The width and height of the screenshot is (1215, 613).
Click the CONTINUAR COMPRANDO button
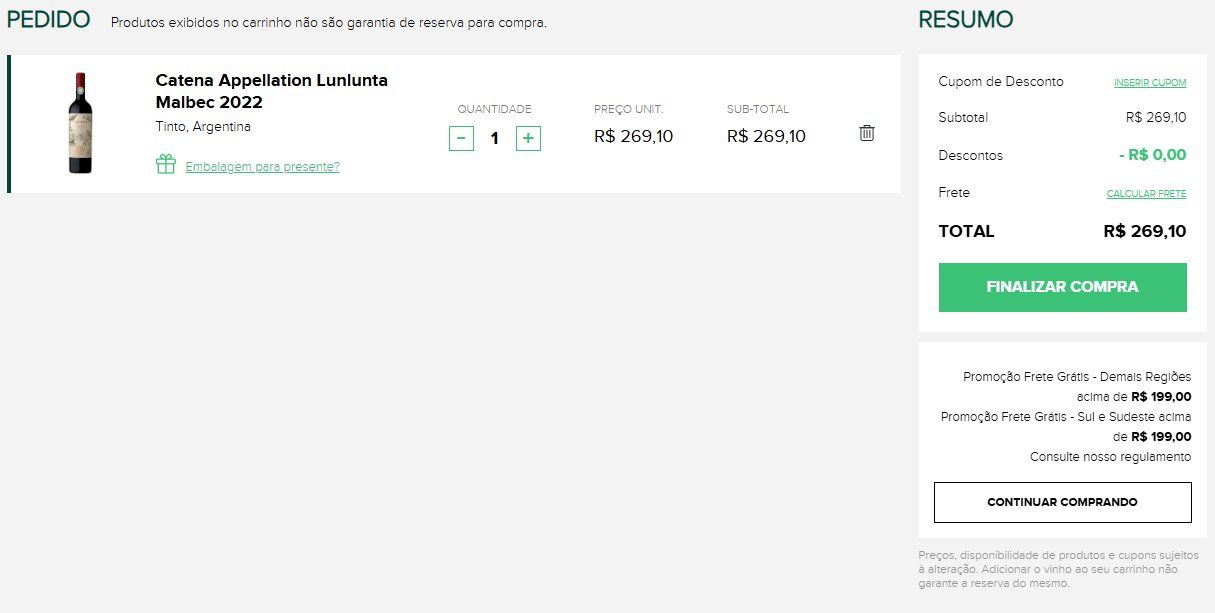coord(1062,502)
